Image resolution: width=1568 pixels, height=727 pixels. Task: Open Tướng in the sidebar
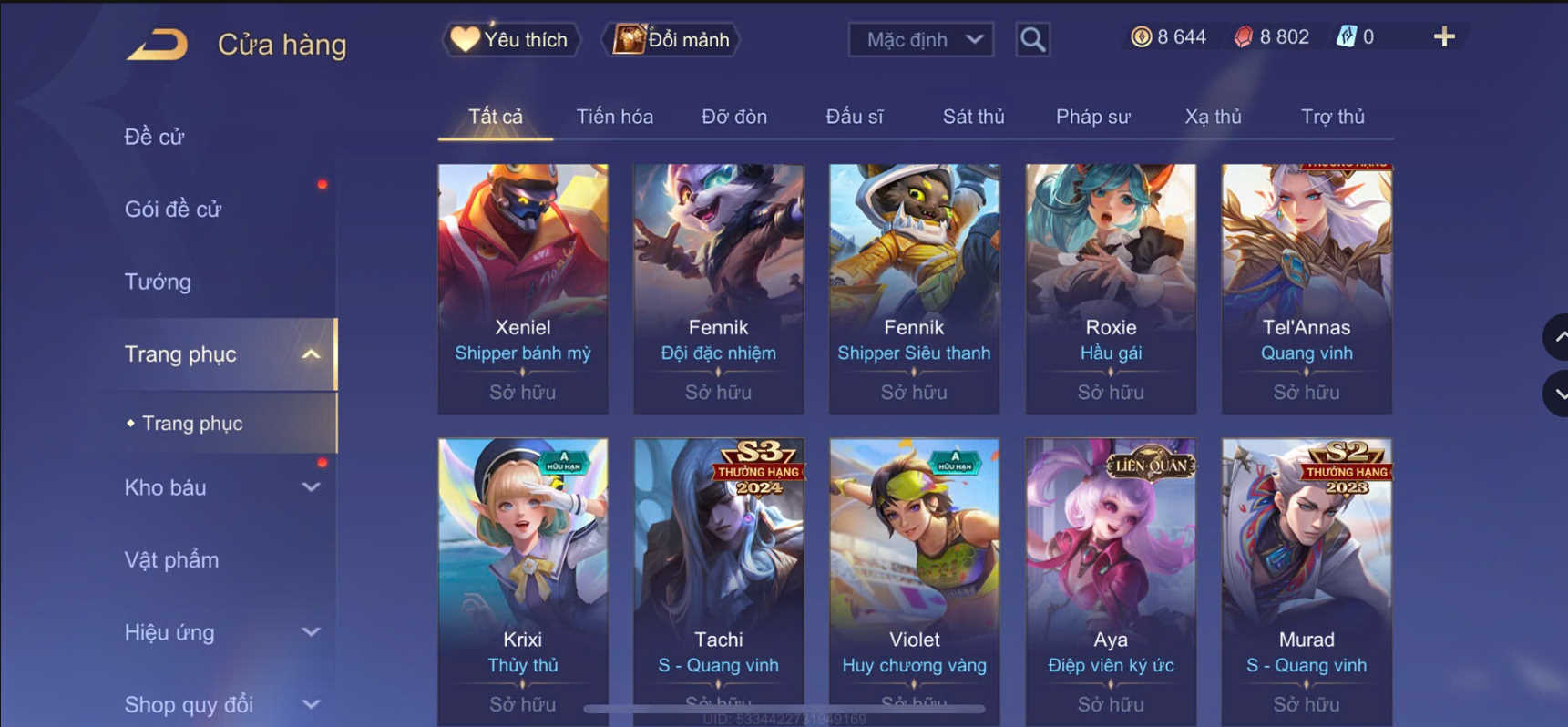click(x=158, y=282)
